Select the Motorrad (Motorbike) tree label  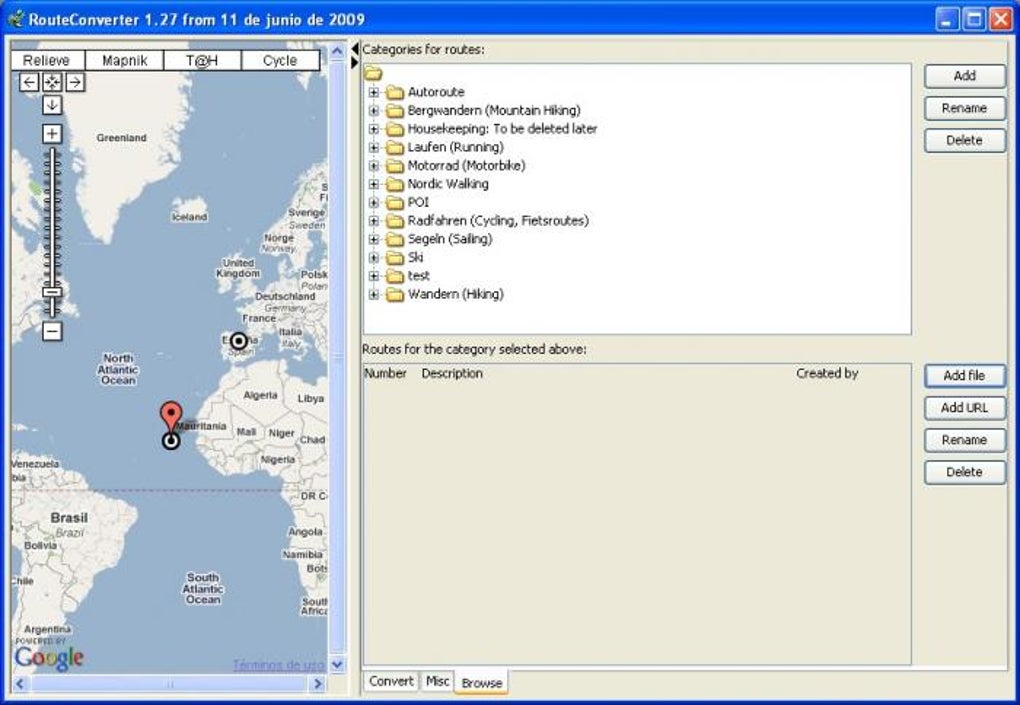pos(466,166)
